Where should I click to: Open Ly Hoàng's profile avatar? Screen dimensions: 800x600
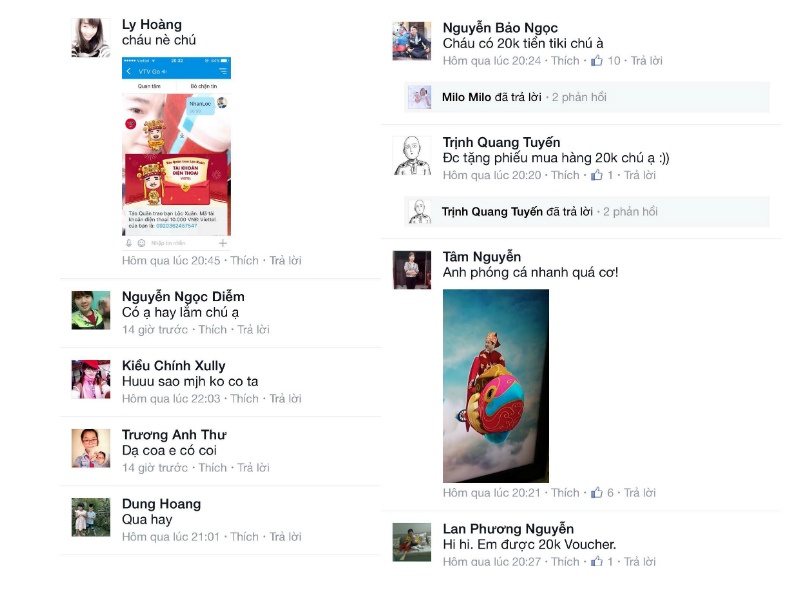tap(91, 38)
